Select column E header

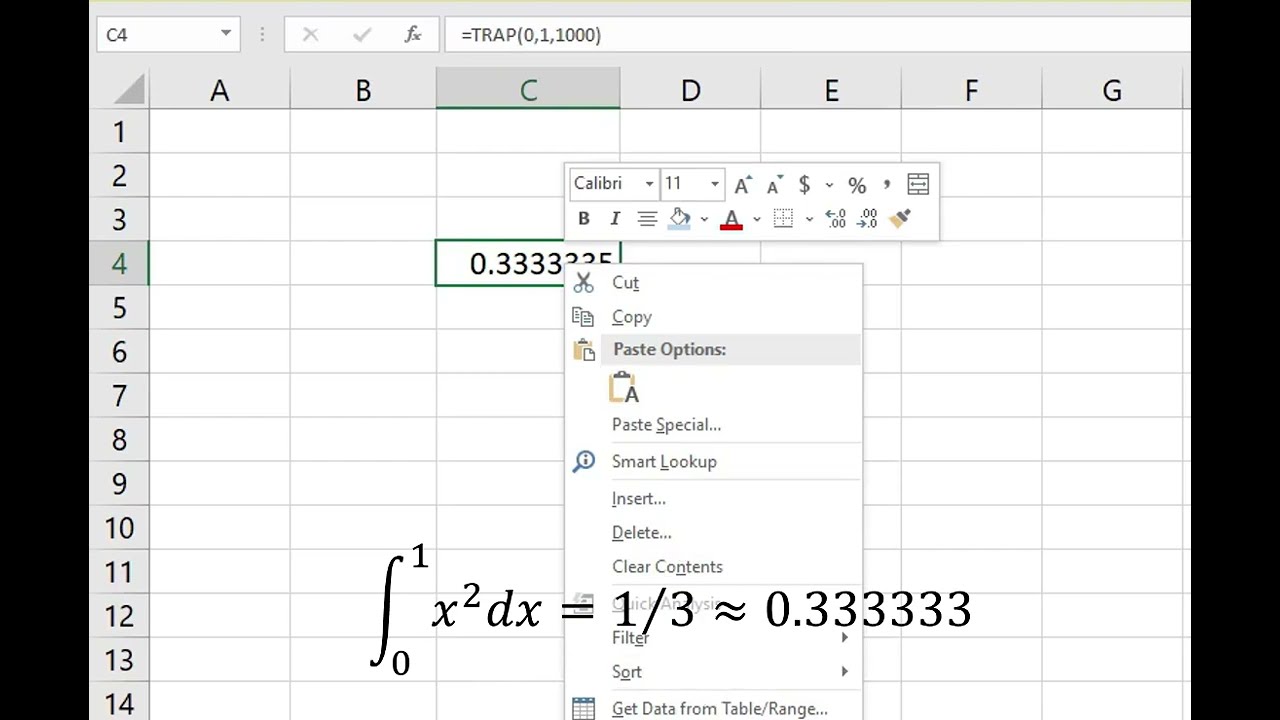[831, 91]
